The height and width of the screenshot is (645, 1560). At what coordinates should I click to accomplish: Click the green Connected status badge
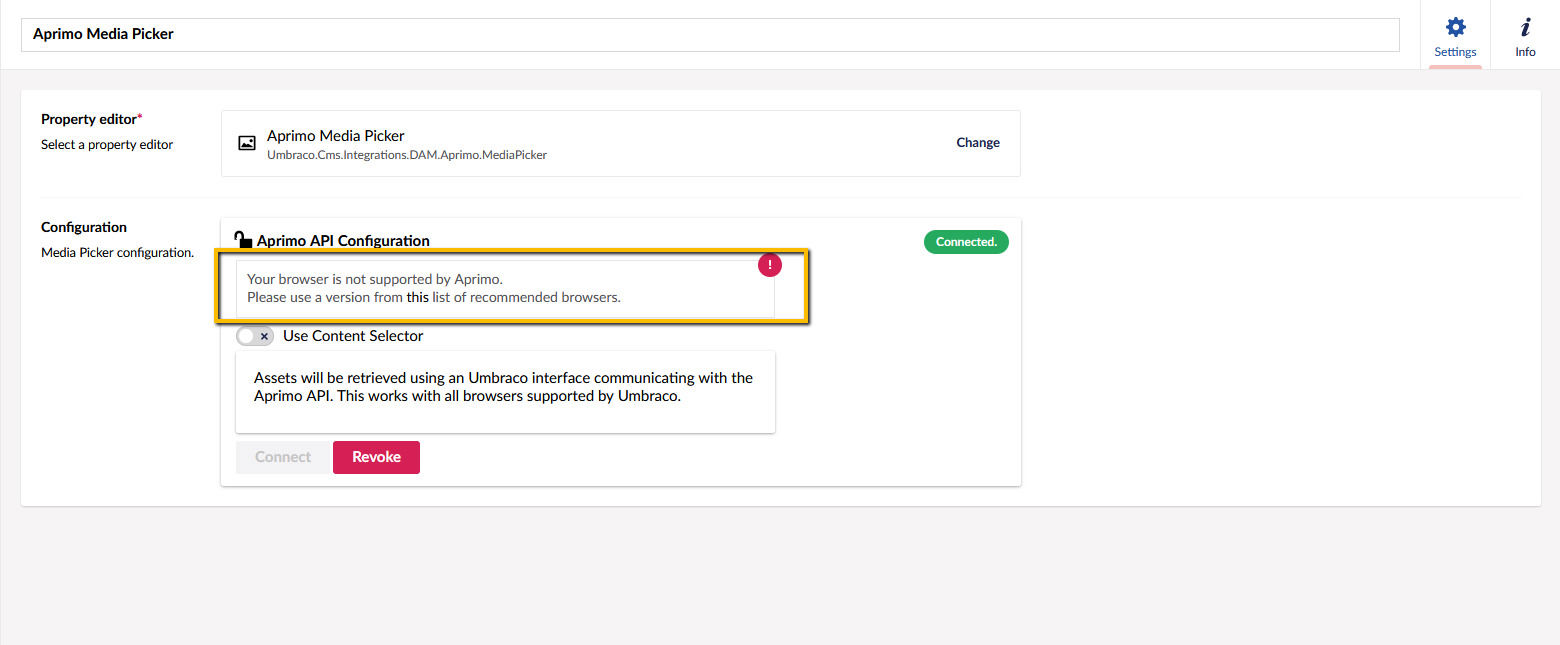click(x=966, y=242)
